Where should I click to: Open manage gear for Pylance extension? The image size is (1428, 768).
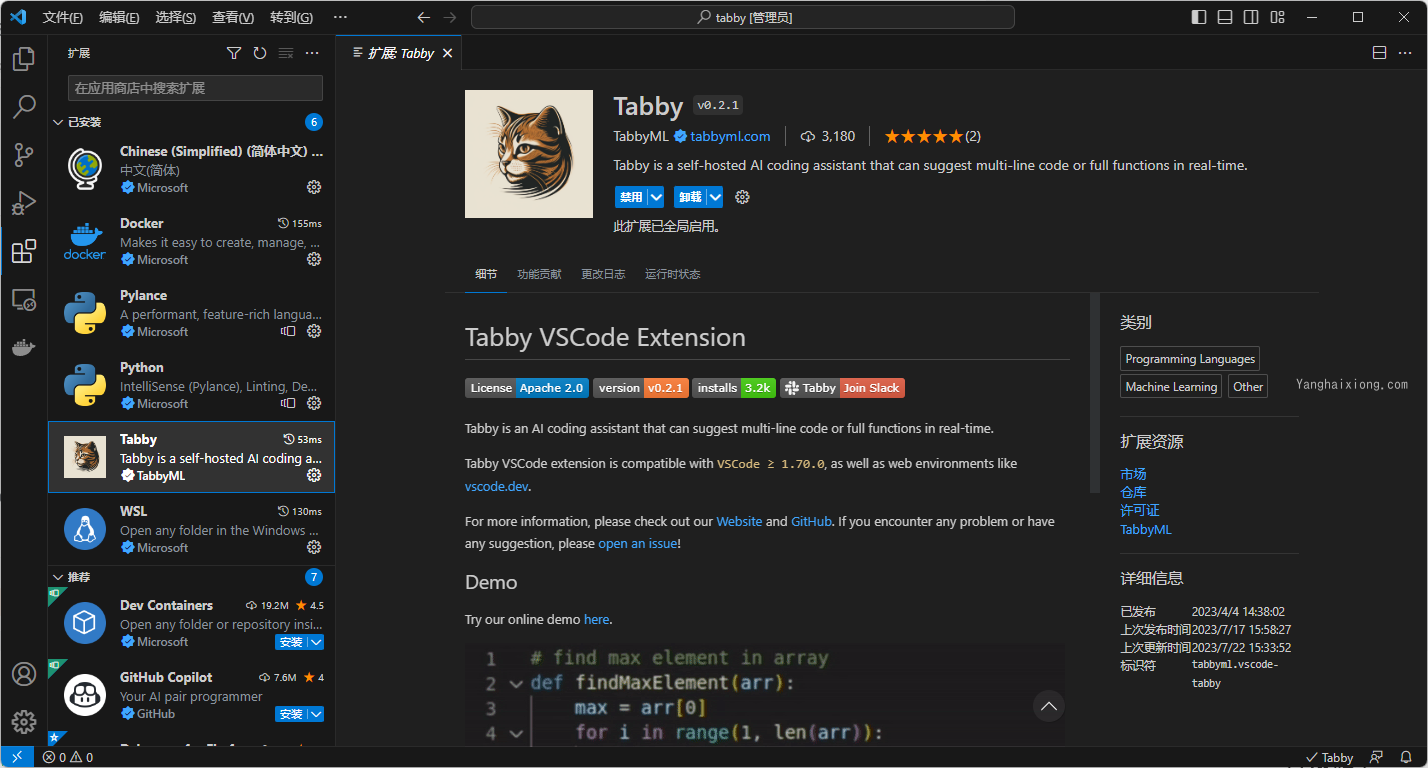pyautogui.click(x=314, y=331)
